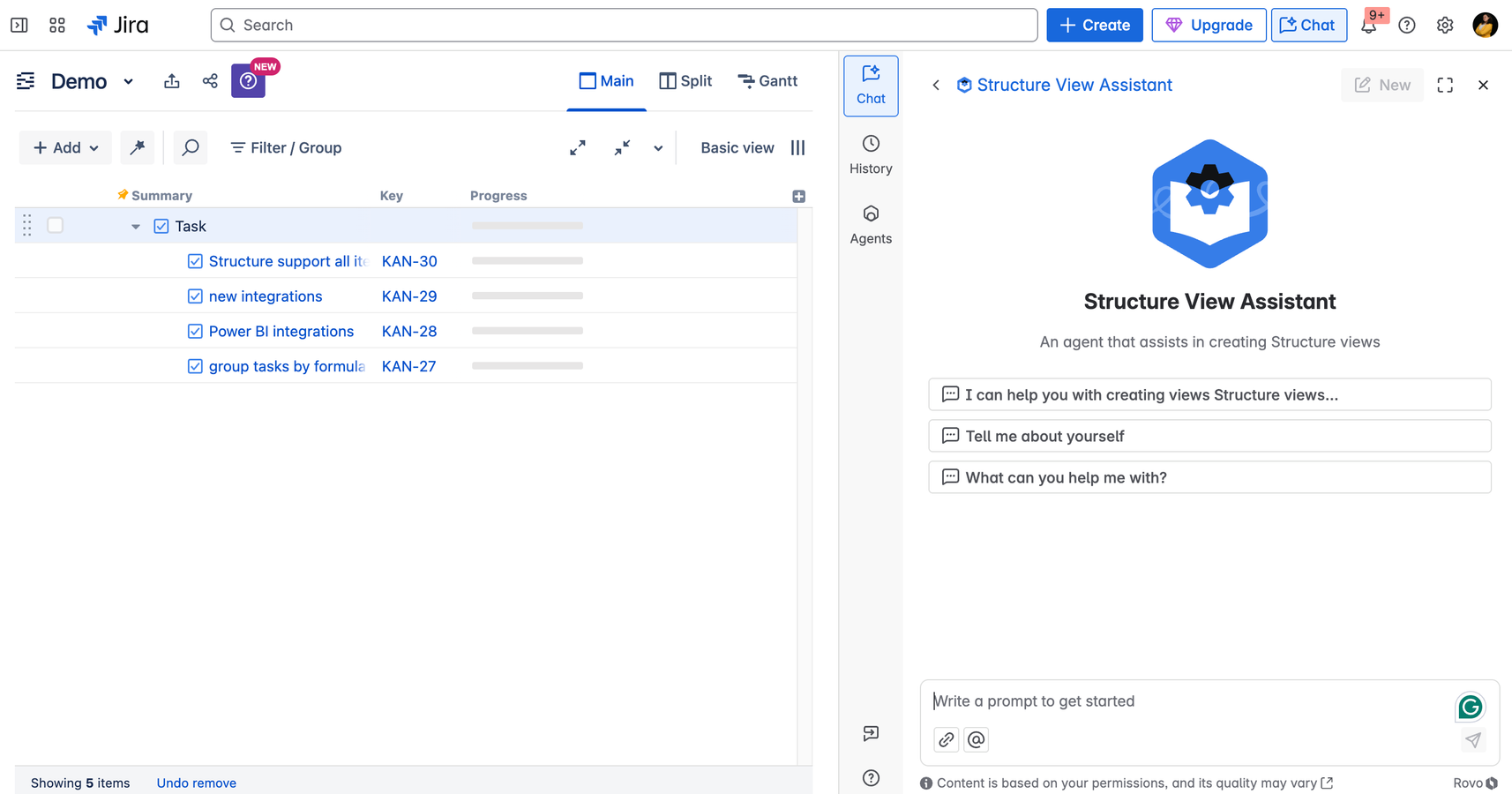The image size is (1512, 794).
Task: Open the Settings gear
Action: (1445, 25)
